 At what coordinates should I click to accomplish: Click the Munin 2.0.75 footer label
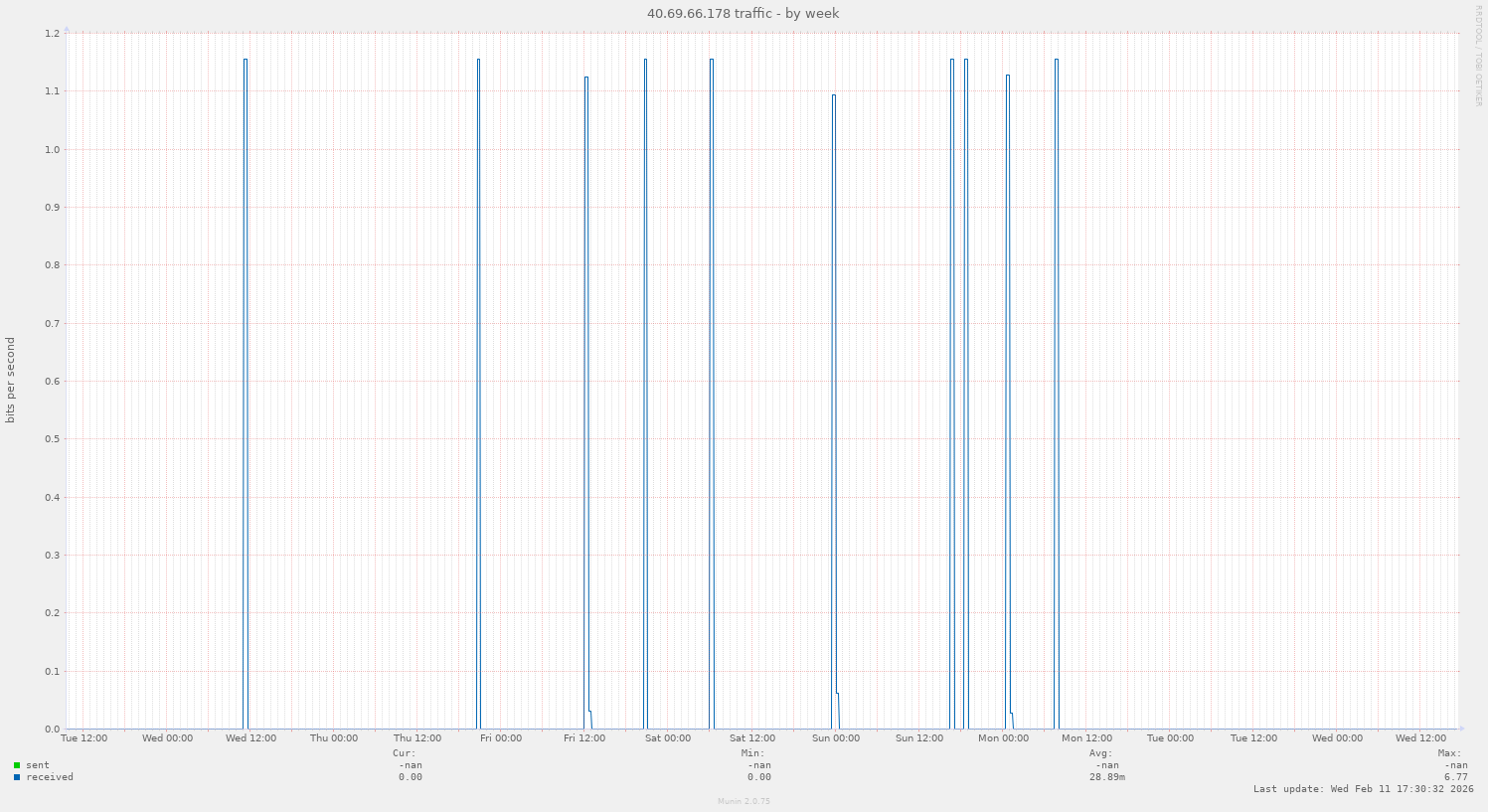point(744,801)
